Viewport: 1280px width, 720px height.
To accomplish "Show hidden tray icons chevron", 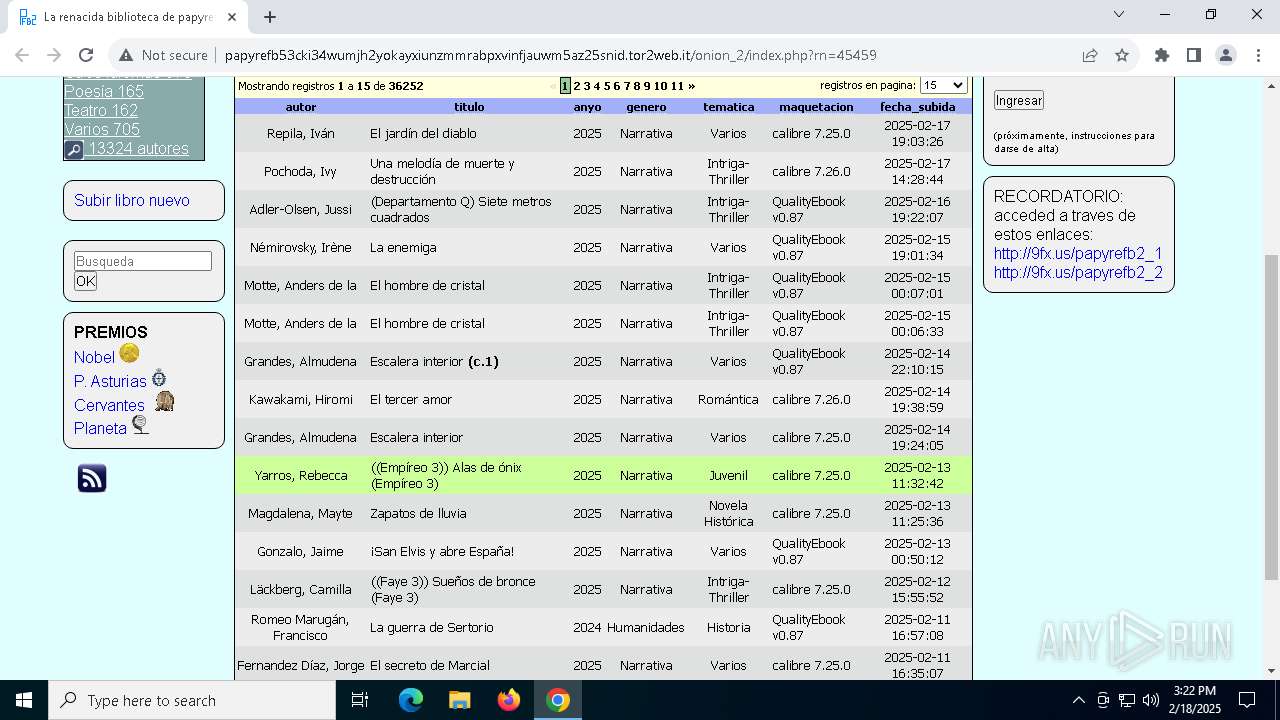I will pyautogui.click(x=1078, y=700).
